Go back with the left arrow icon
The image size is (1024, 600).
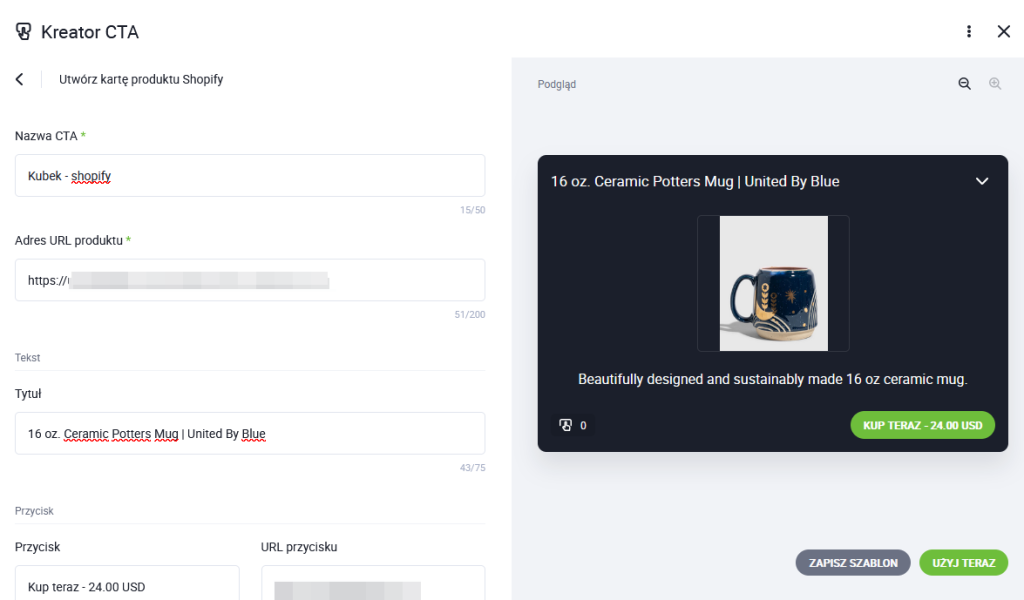tap(20, 79)
